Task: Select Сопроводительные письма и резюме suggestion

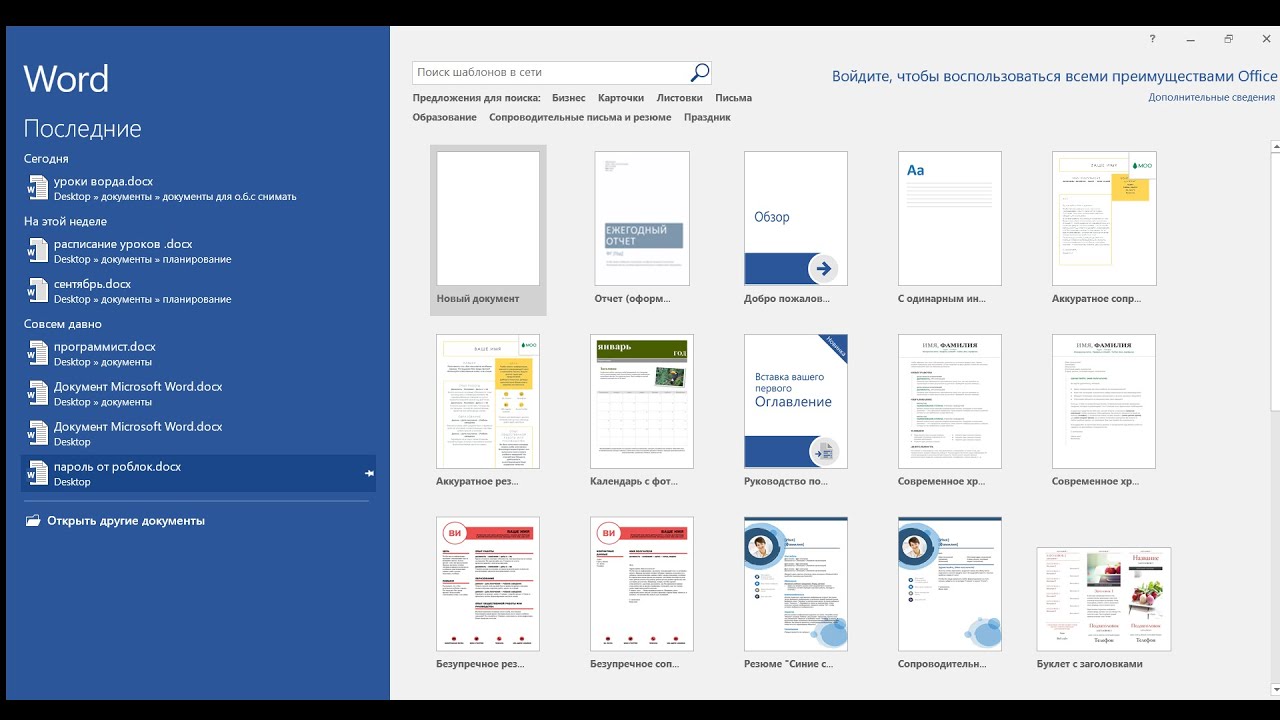Action: click(580, 117)
